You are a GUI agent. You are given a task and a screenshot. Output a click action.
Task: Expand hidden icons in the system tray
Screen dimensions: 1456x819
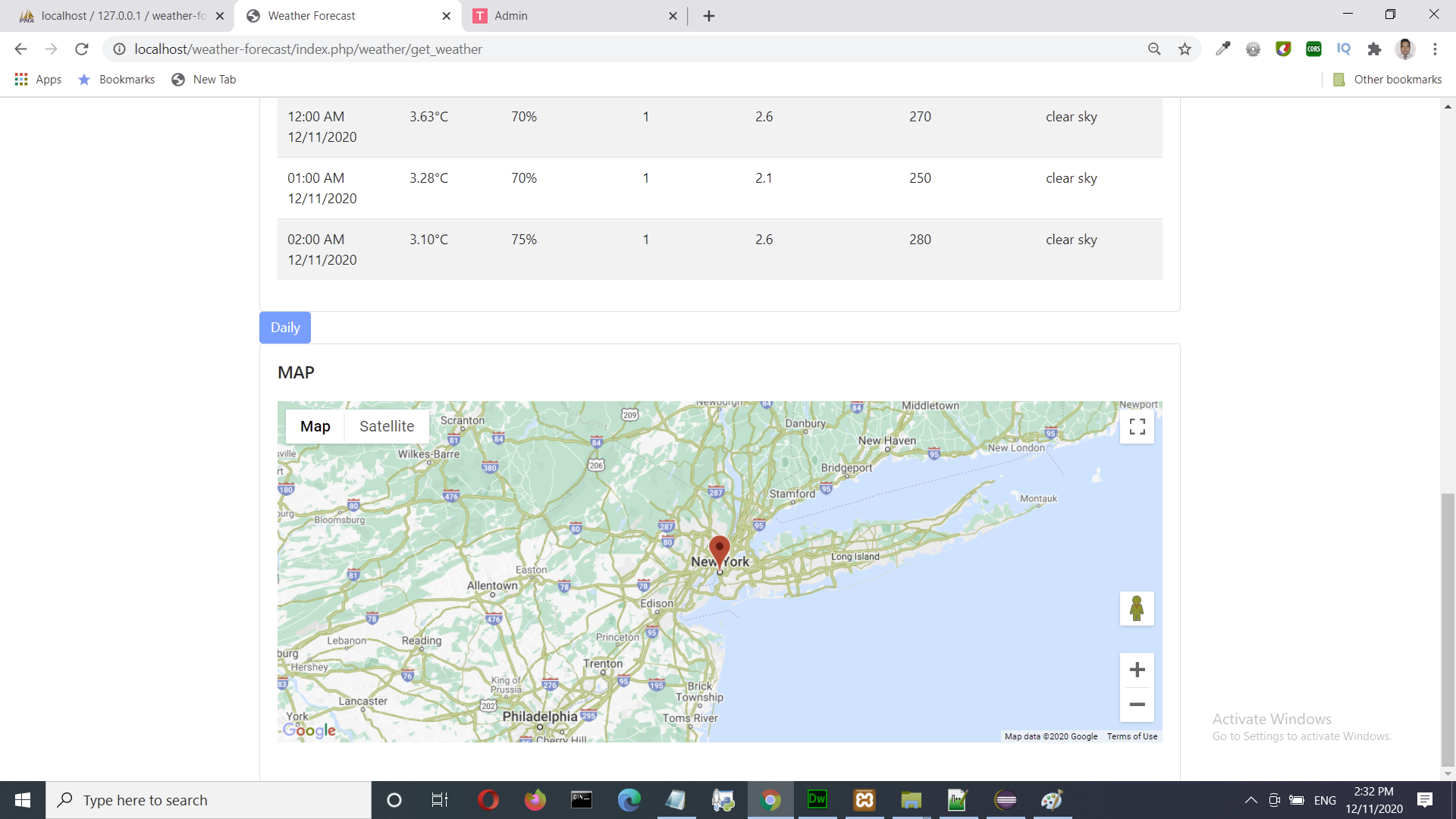1250,800
